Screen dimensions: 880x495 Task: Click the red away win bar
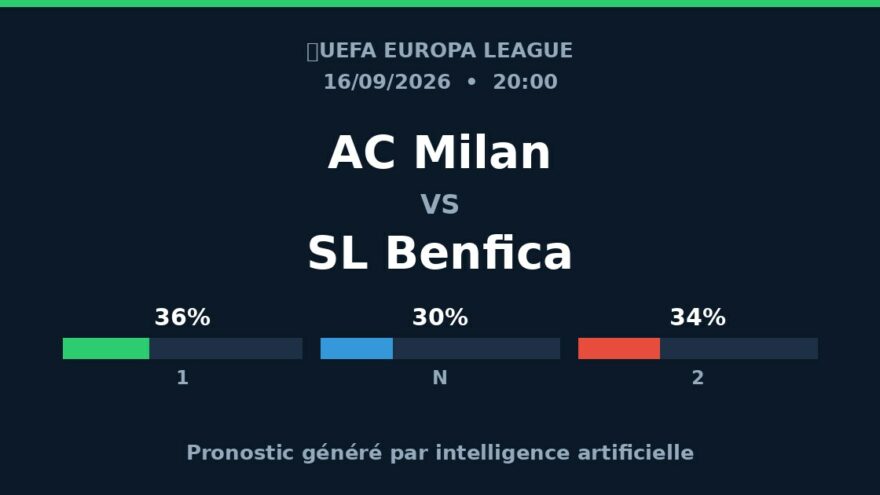click(x=619, y=349)
